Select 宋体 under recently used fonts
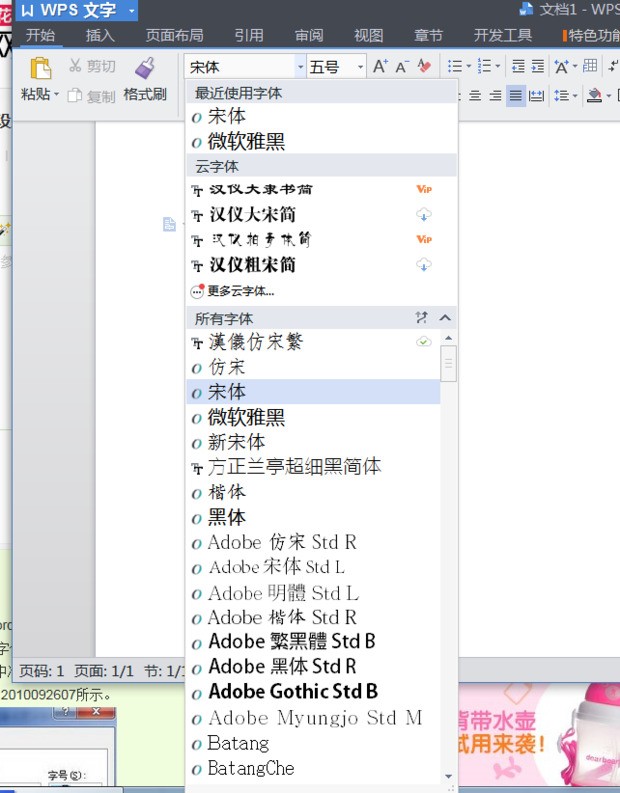Screen dimensions: 620x793 coord(322,116)
